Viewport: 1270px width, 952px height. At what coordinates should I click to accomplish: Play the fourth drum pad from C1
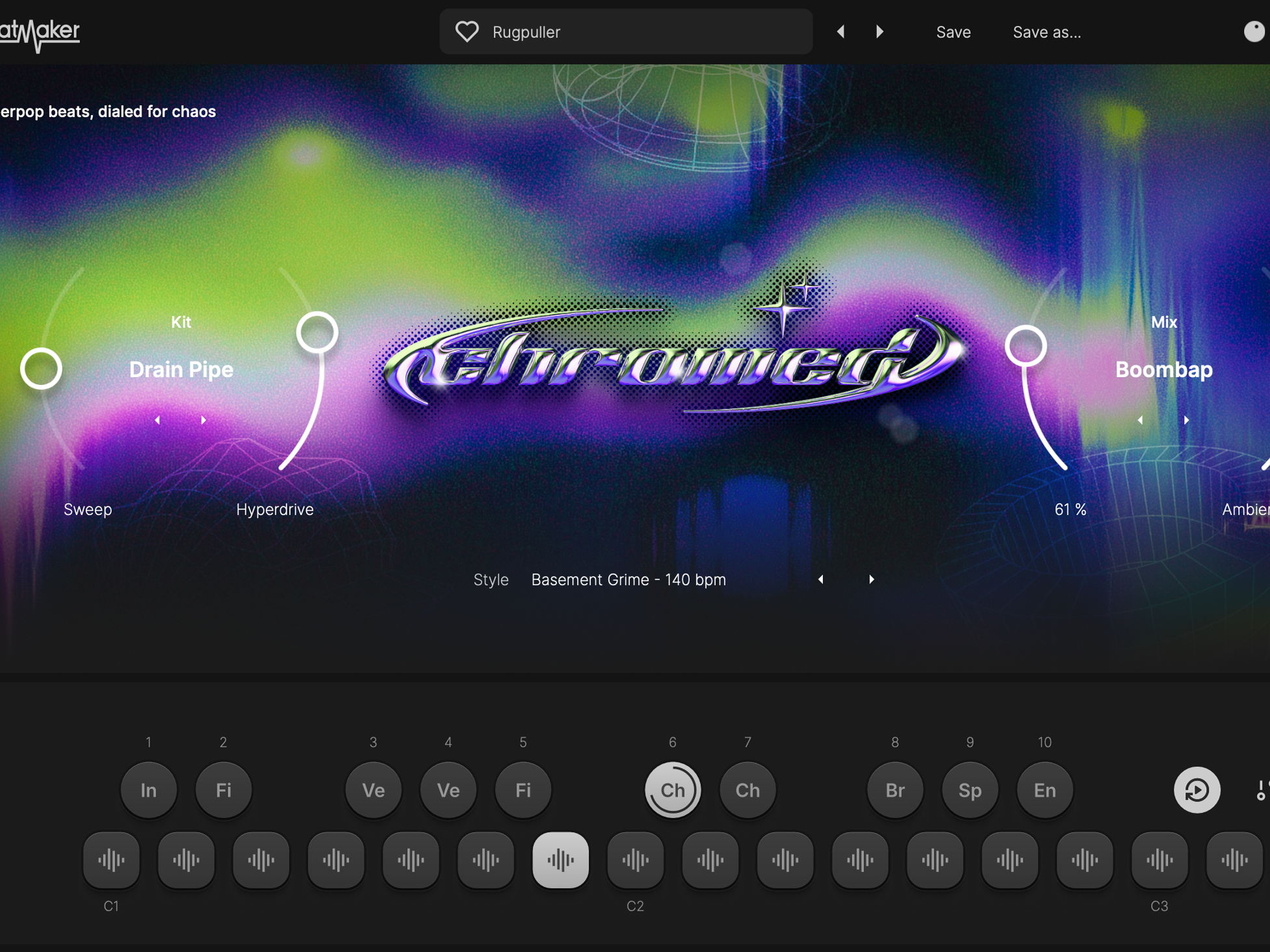pos(336,860)
